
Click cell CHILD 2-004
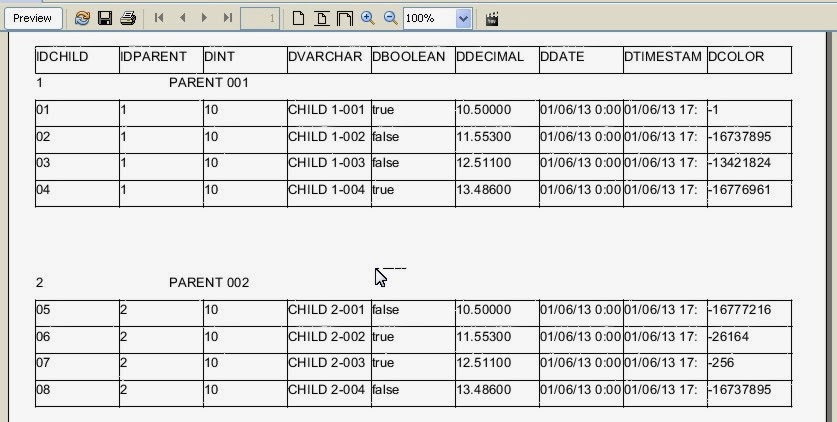(329, 393)
